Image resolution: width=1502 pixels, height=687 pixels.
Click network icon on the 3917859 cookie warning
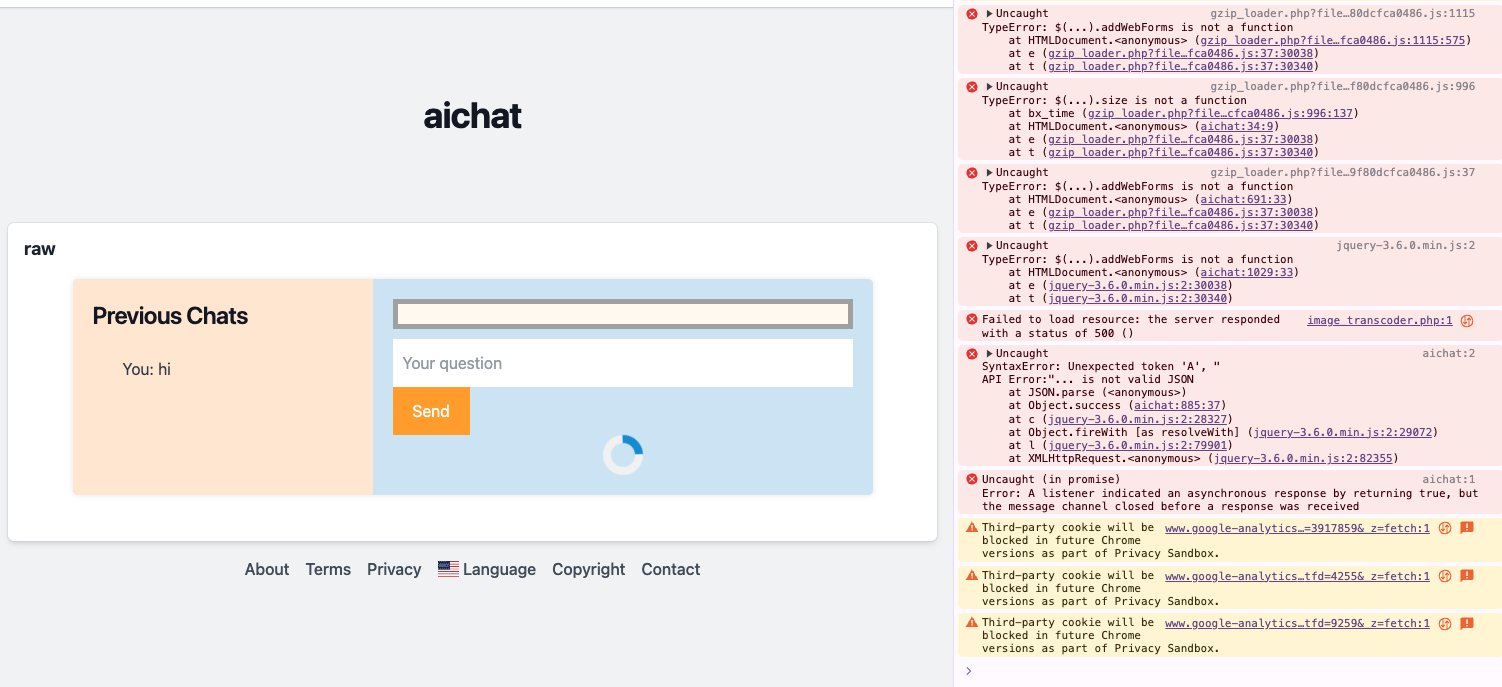1445,528
